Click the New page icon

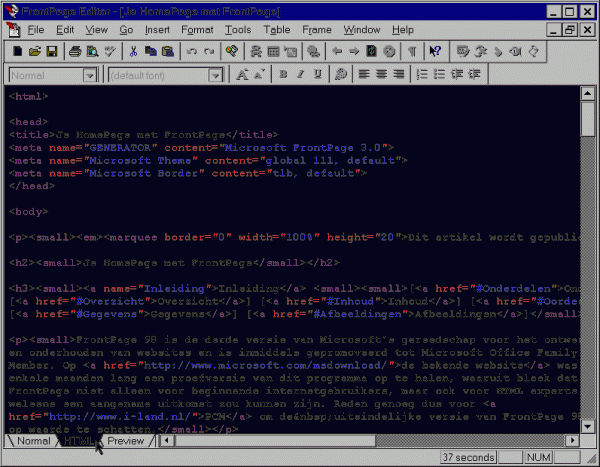coord(17,51)
